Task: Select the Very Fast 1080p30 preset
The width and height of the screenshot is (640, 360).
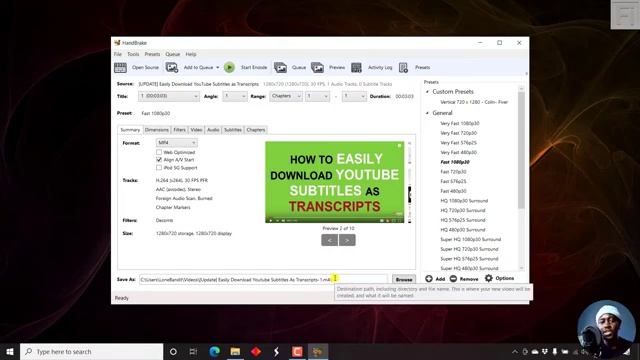Action: (460, 123)
